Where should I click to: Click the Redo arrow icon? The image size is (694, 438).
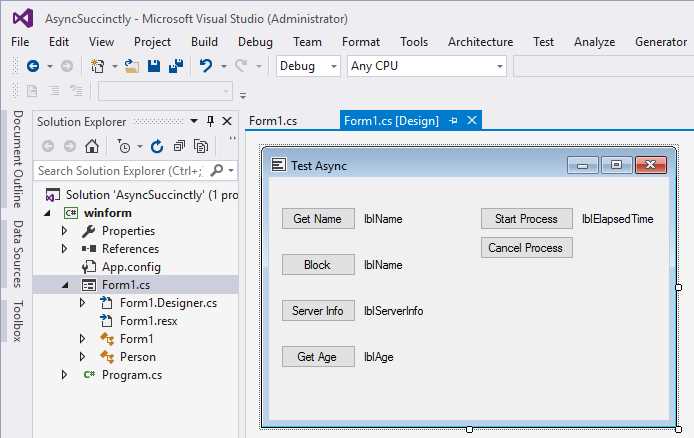click(241, 66)
